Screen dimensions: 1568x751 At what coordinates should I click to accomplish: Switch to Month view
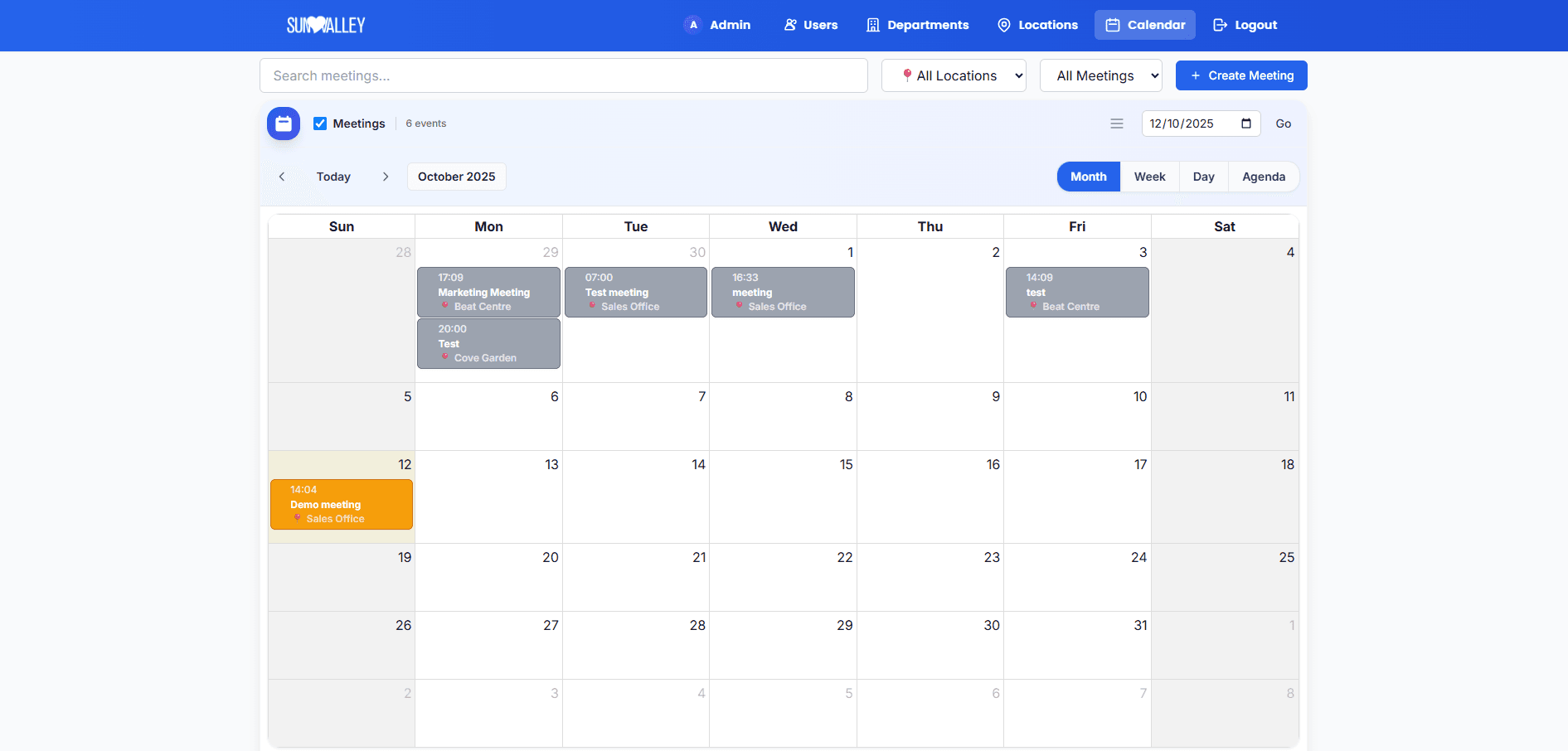(x=1089, y=177)
